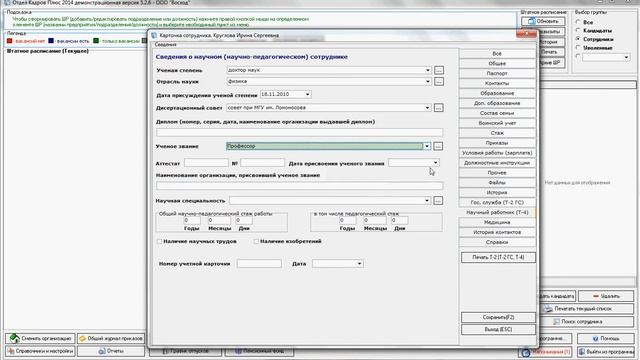Expand the Выбор группы empty dropdown
This screenshot has height=360, width=640.
tap(626, 58)
